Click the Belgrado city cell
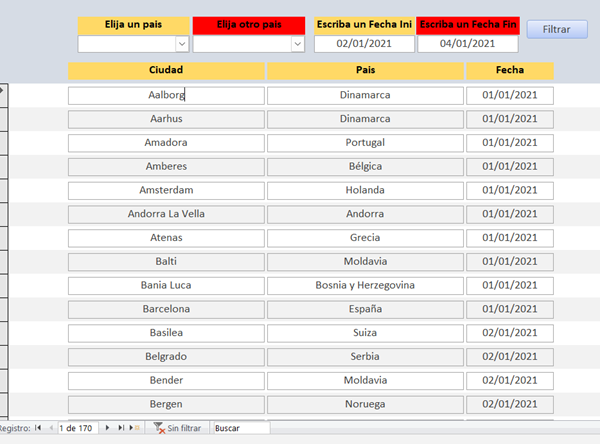 point(166,357)
